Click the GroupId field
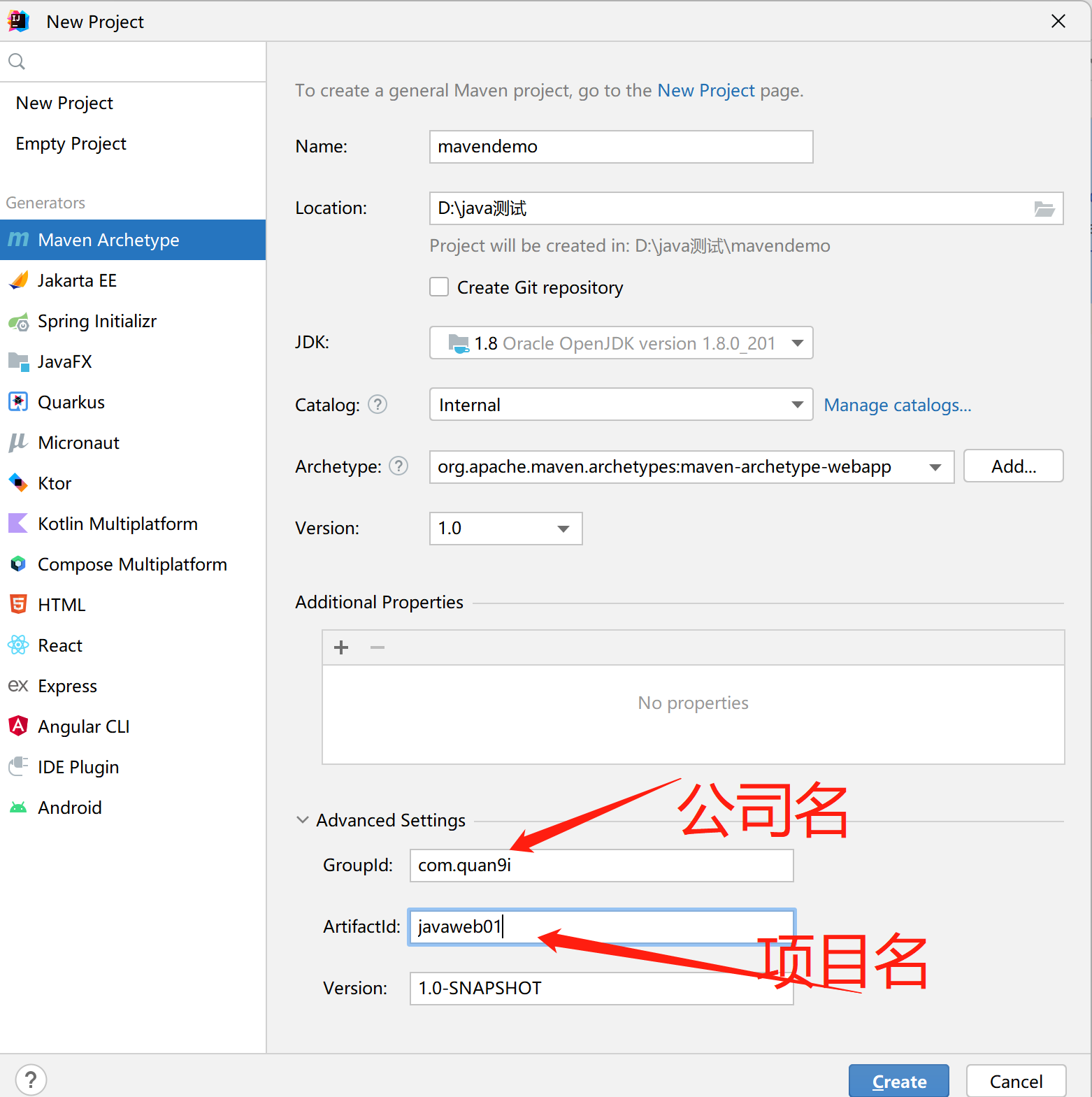The height and width of the screenshot is (1097, 1092). click(602, 866)
